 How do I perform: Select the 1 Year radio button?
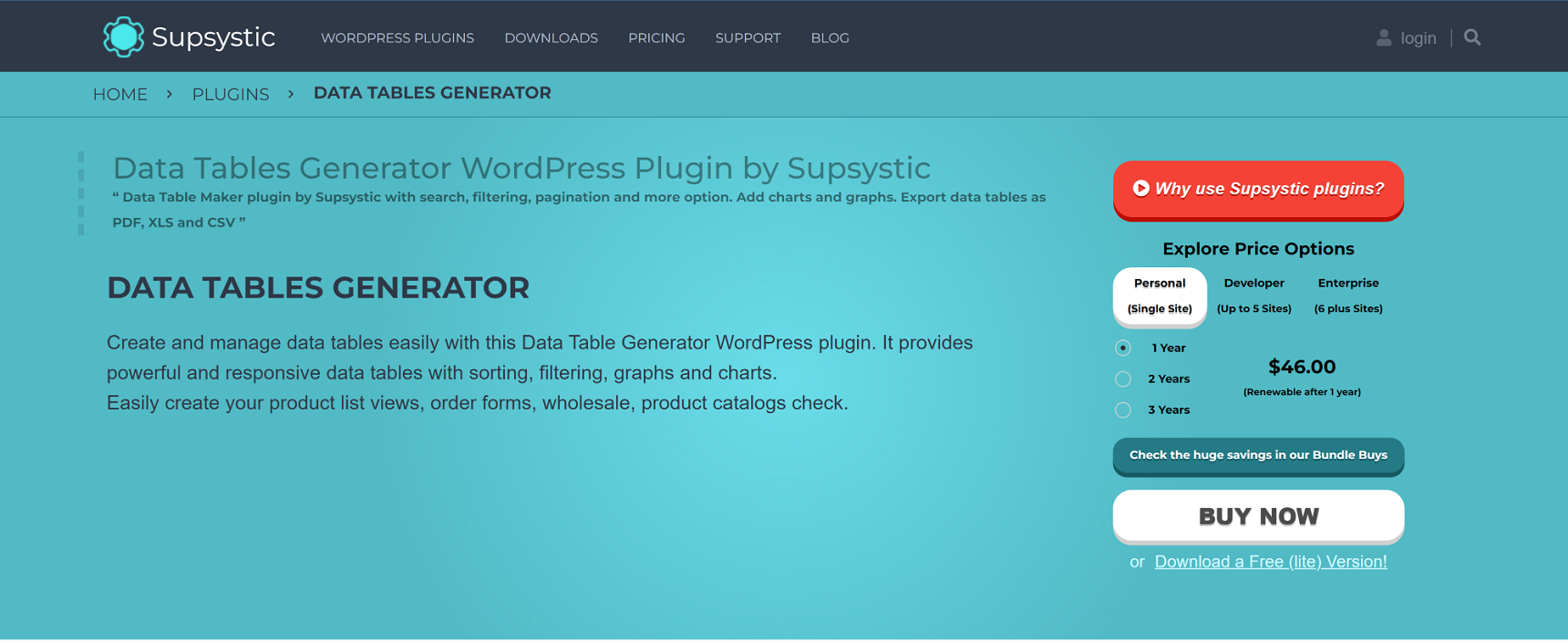(x=1123, y=347)
